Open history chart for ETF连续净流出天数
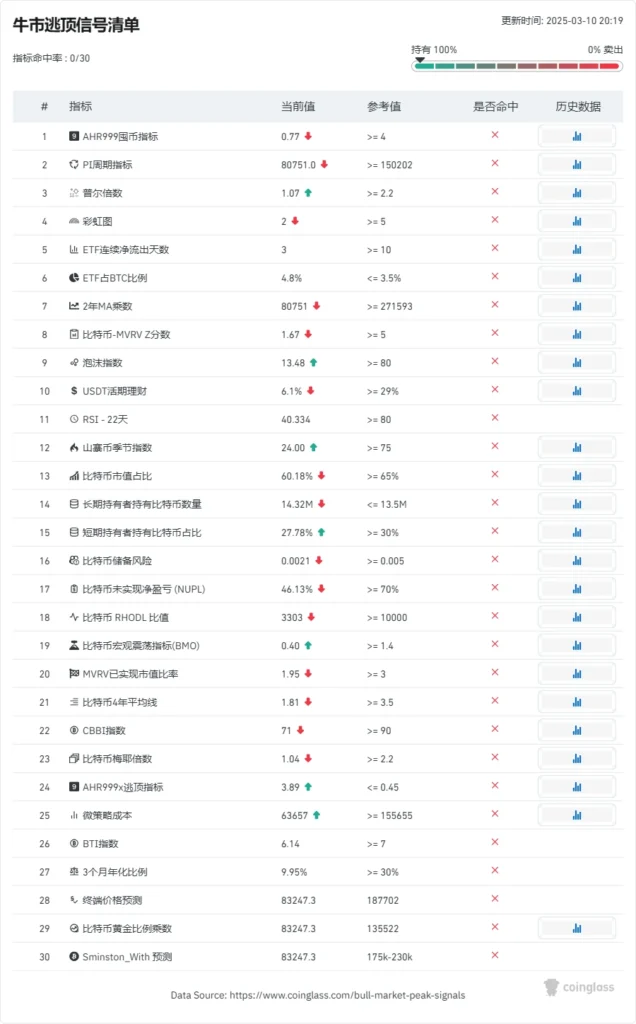636x1024 pixels. tap(577, 249)
